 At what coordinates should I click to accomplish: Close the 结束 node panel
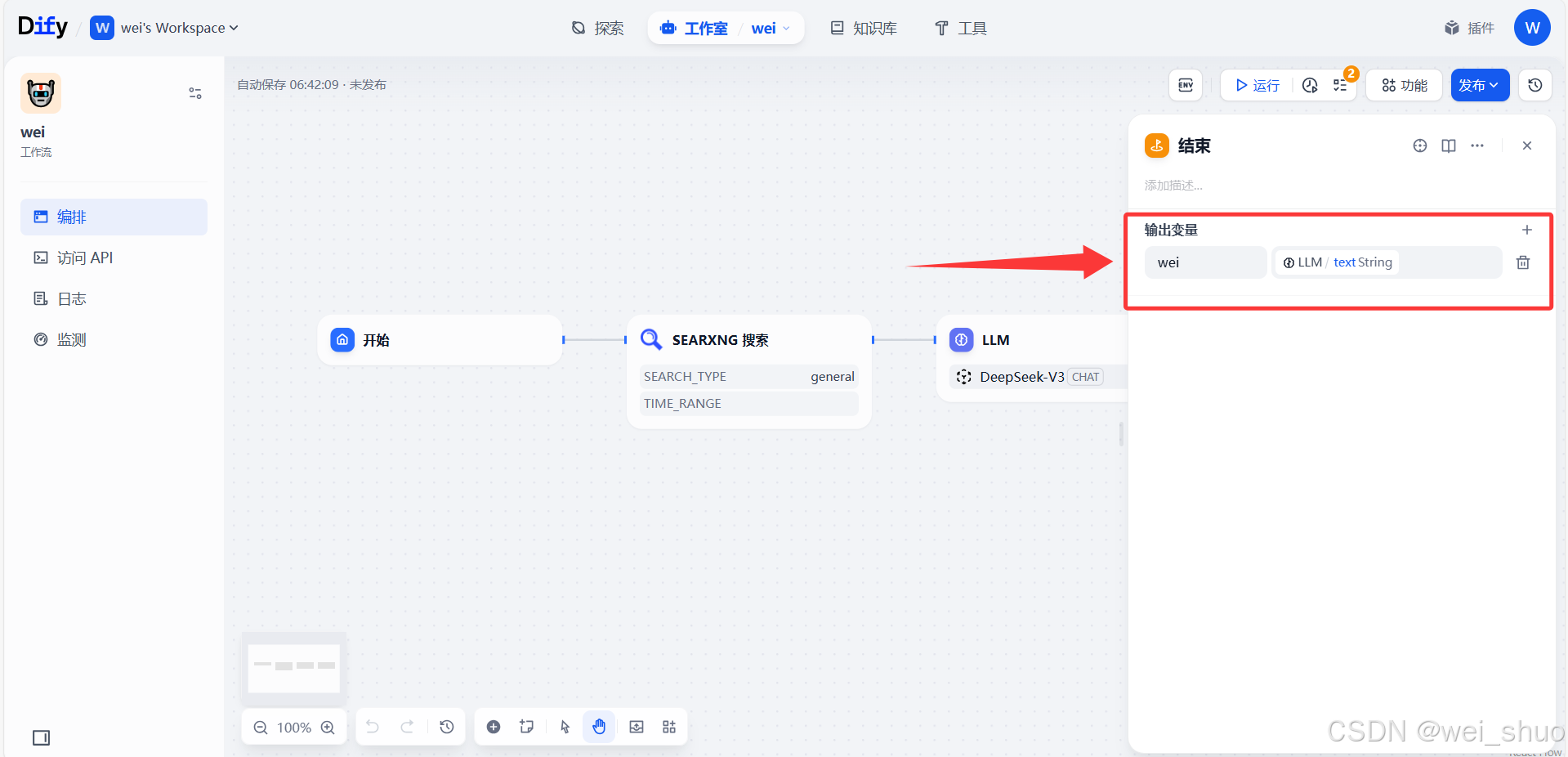(1527, 146)
